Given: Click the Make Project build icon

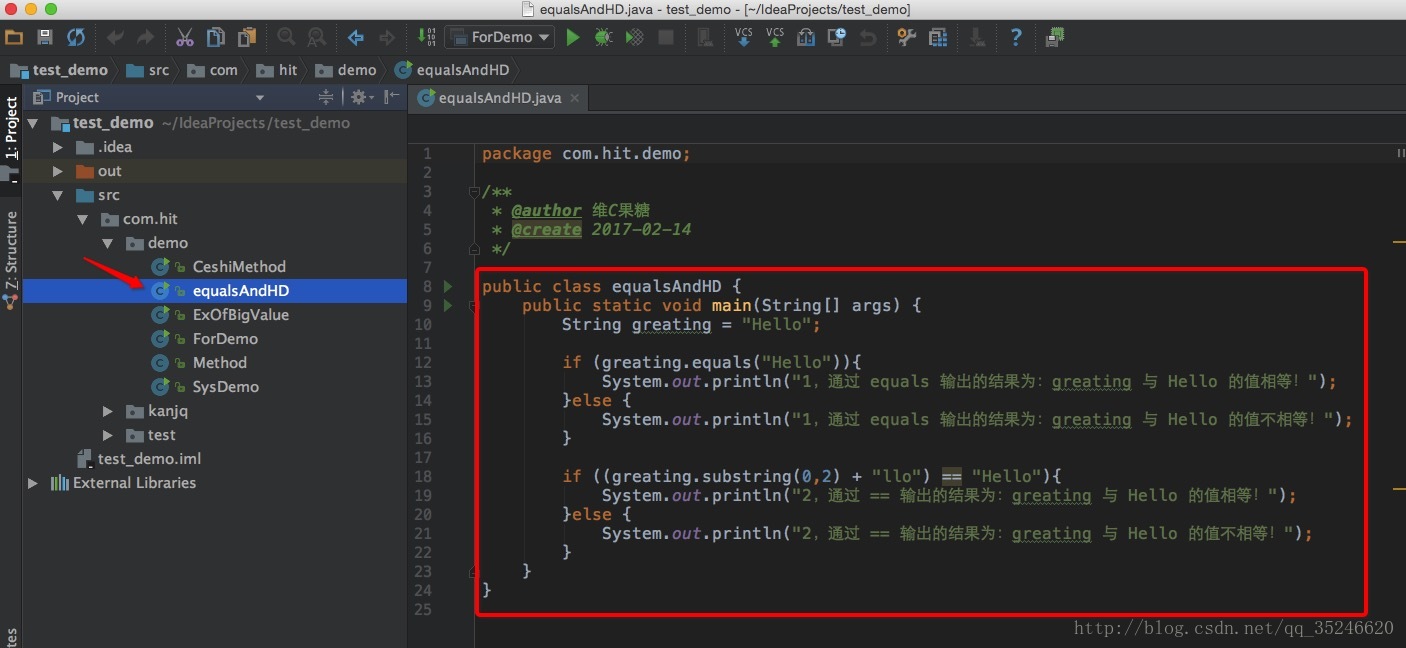Looking at the screenshot, I should [x=426, y=37].
